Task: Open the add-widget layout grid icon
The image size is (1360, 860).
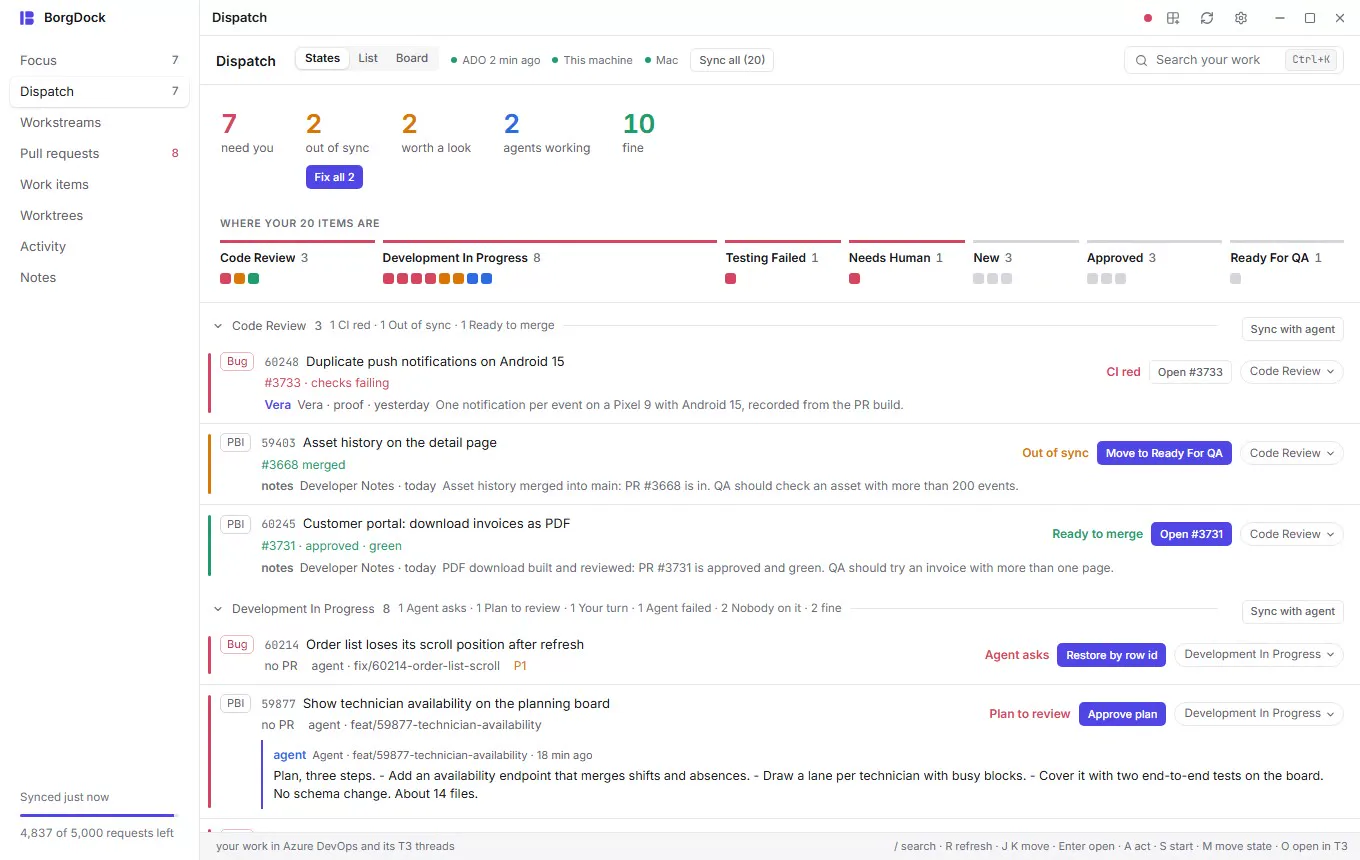Action: (x=1173, y=18)
